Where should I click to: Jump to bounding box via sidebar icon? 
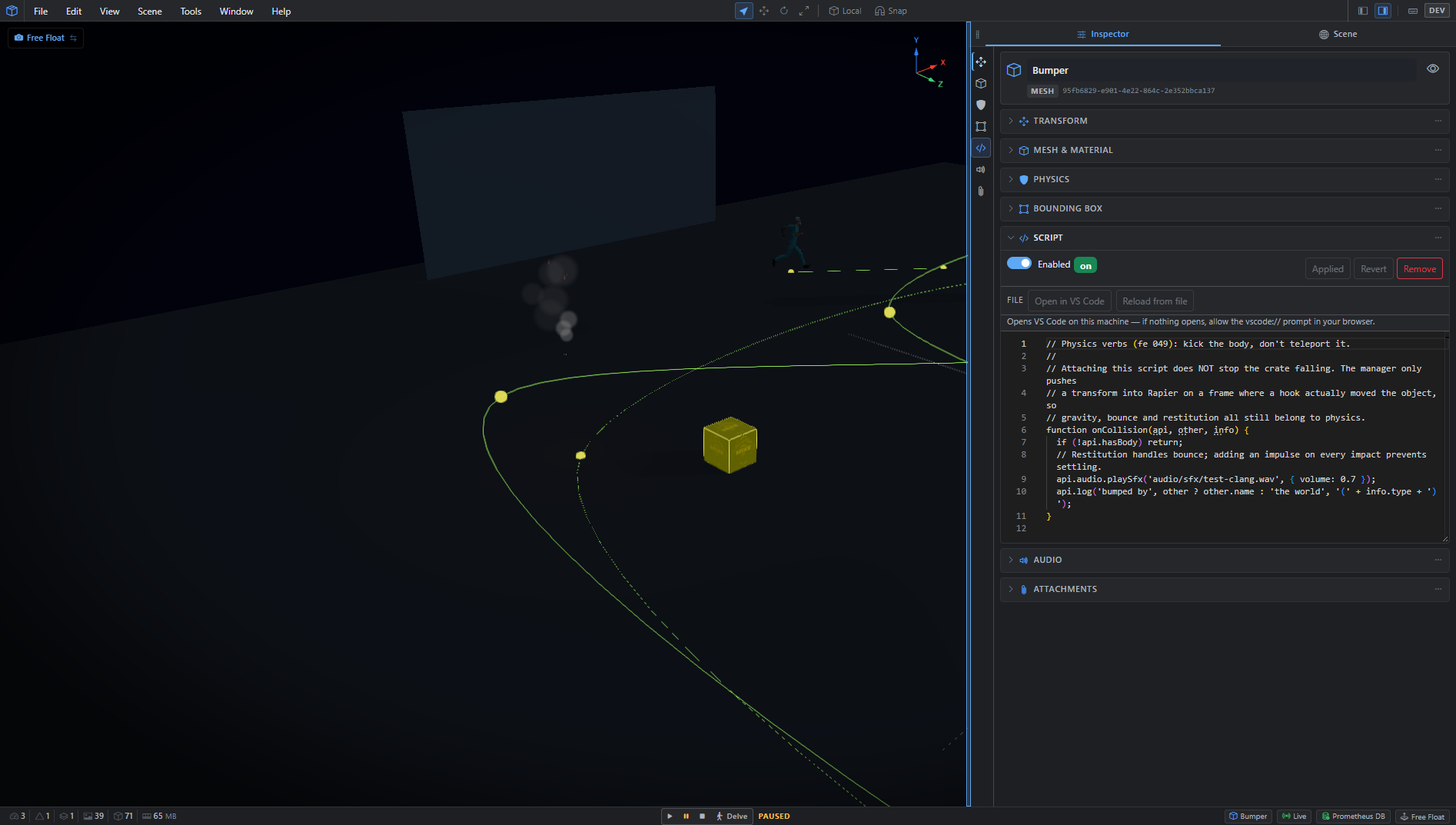click(981, 126)
